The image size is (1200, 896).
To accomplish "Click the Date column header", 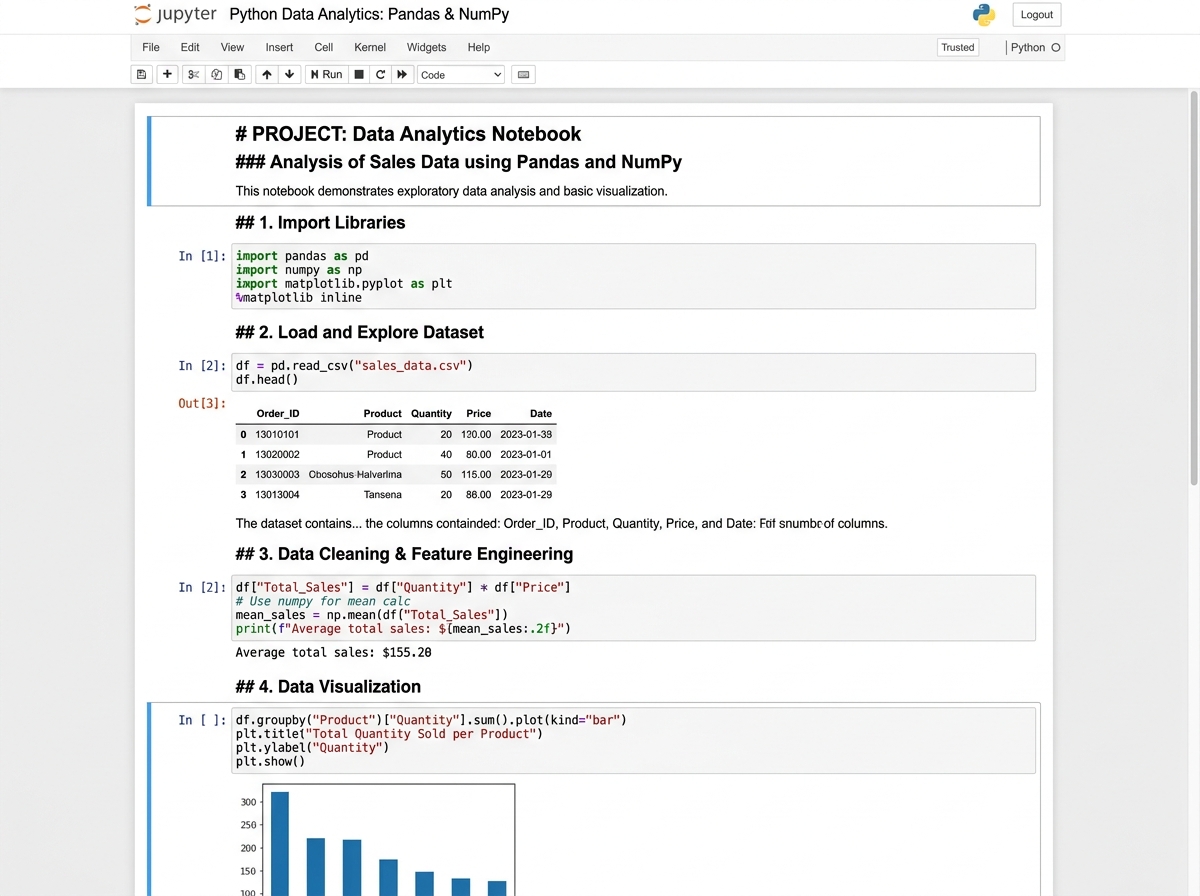I will point(541,413).
